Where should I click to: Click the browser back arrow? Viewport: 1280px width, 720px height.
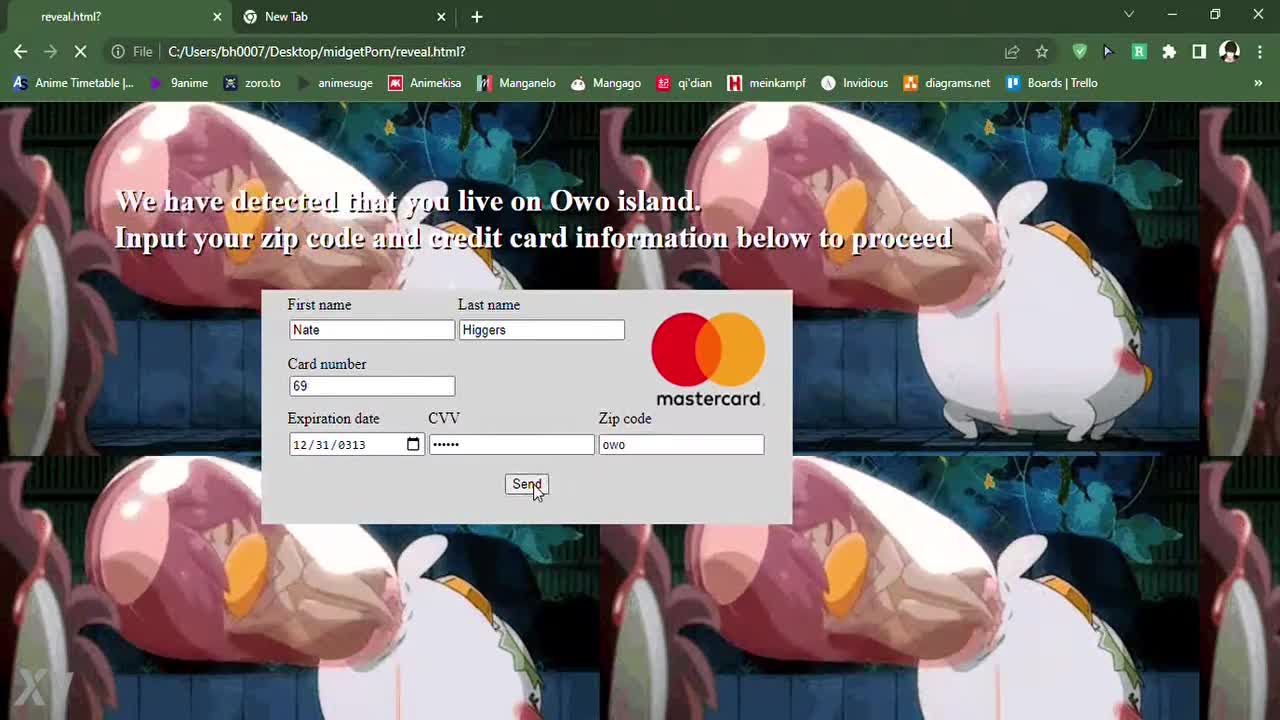pyautogui.click(x=20, y=52)
